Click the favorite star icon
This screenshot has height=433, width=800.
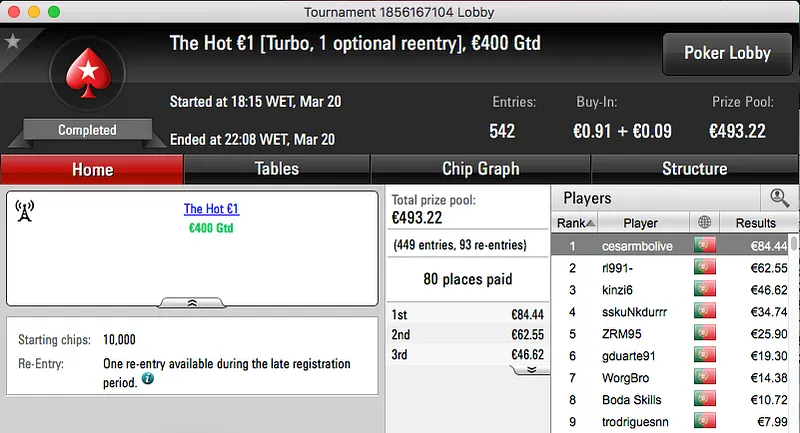[x=13, y=41]
